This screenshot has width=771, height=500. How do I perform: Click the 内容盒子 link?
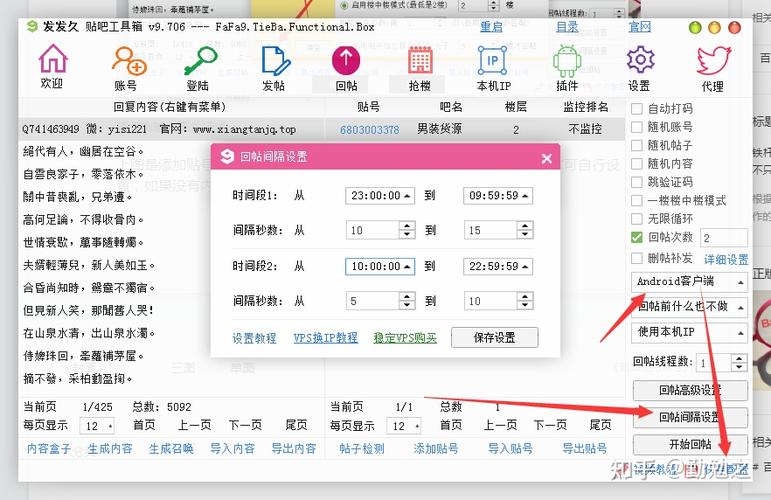(x=49, y=449)
